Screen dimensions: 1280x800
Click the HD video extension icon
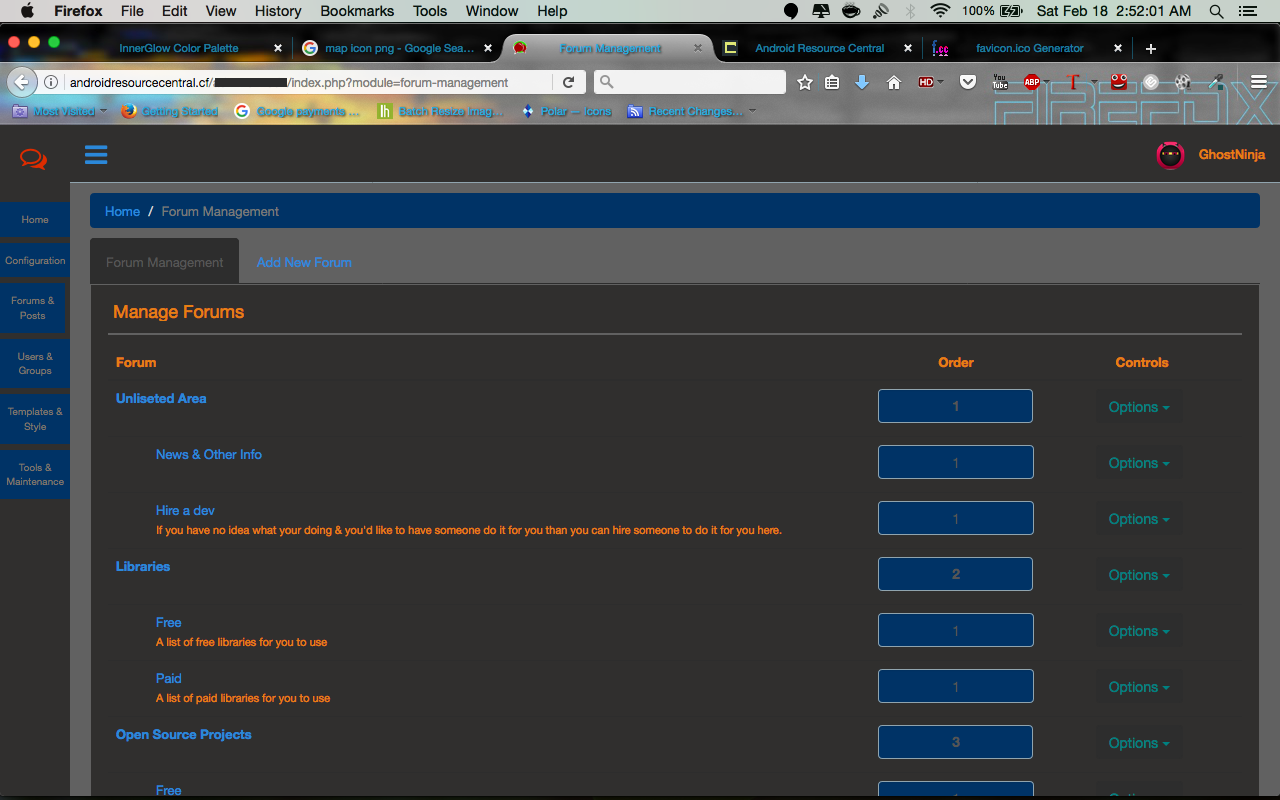926,82
